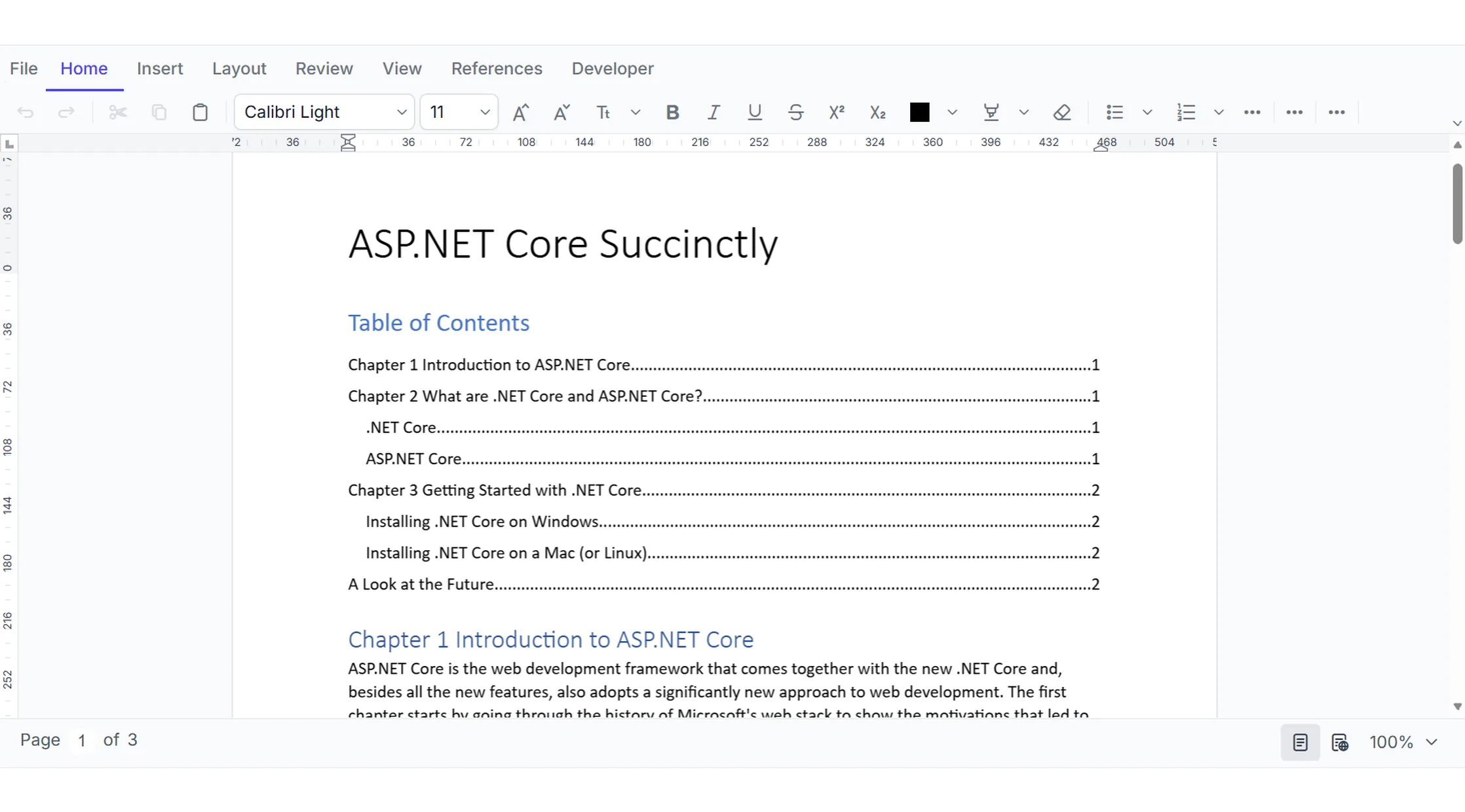The image size is (1465, 812).
Task: Open the font size 11 dropdown
Action: [x=459, y=112]
